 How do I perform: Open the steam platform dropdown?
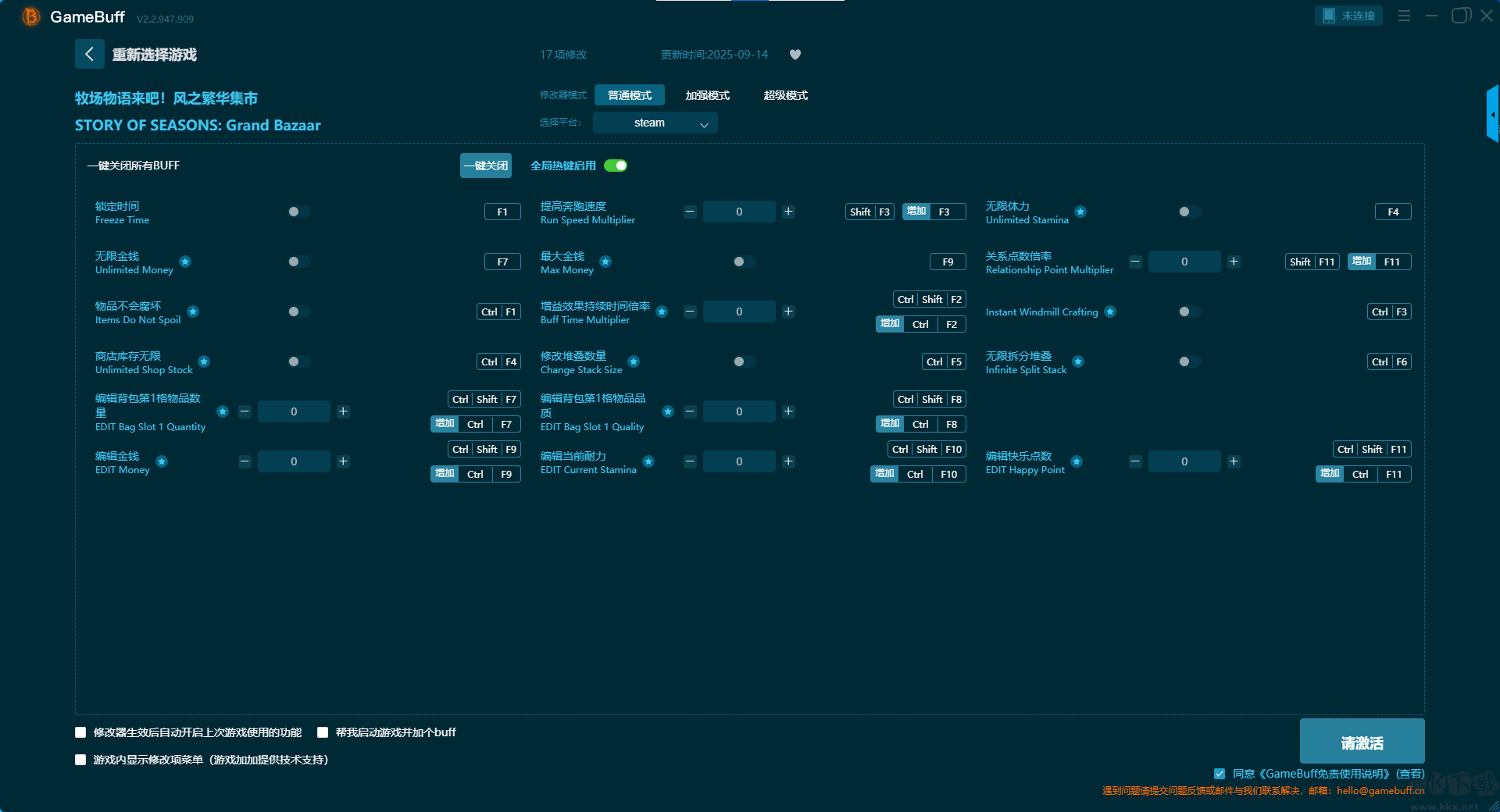click(x=655, y=123)
